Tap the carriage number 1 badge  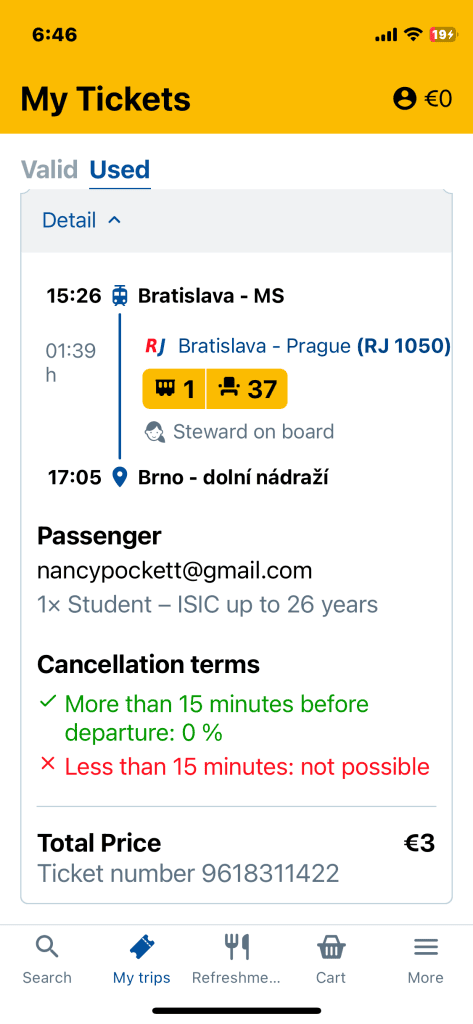click(x=174, y=389)
